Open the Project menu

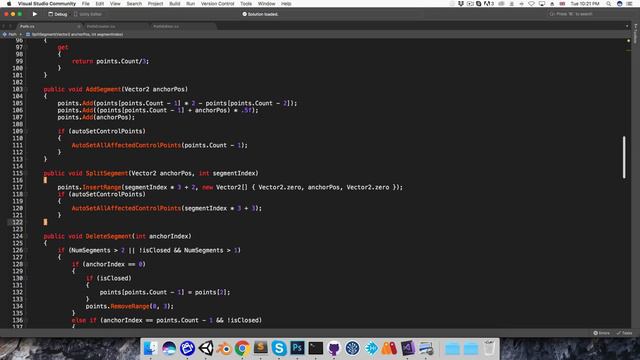click(155, 3)
